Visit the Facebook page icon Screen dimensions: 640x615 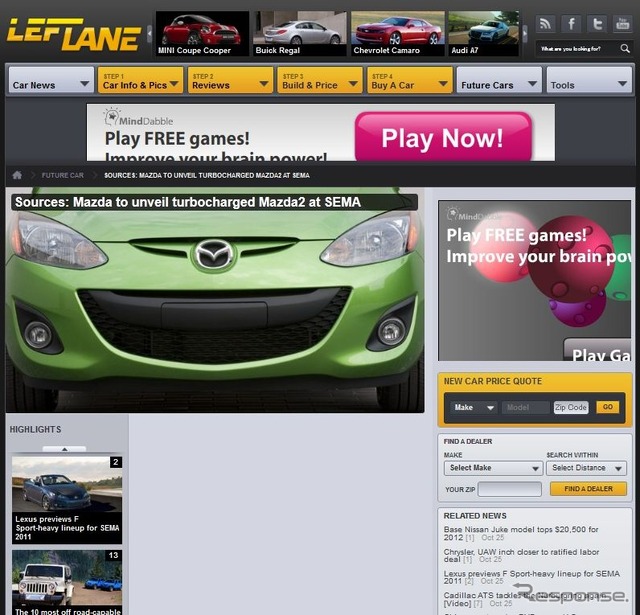(571, 24)
